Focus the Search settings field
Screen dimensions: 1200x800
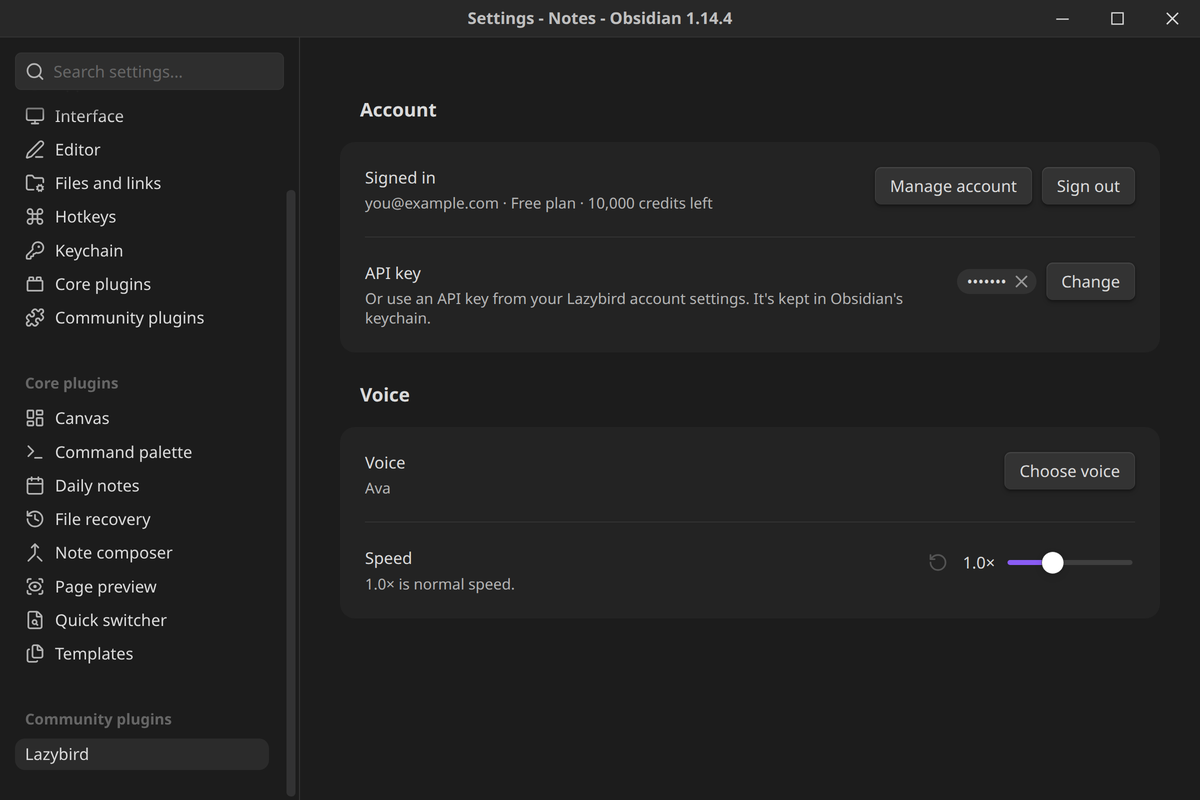pyautogui.click(x=149, y=72)
